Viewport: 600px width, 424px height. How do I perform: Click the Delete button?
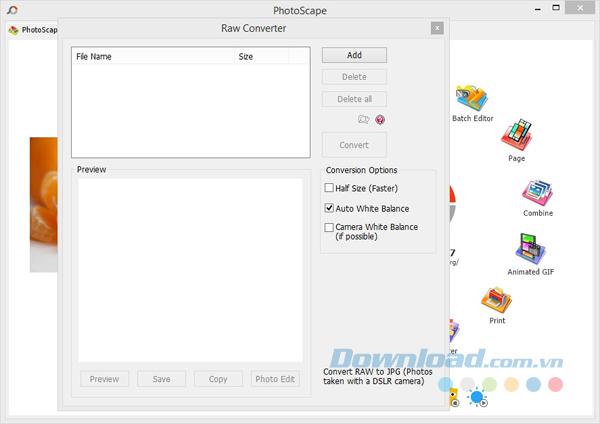(354, 77)
